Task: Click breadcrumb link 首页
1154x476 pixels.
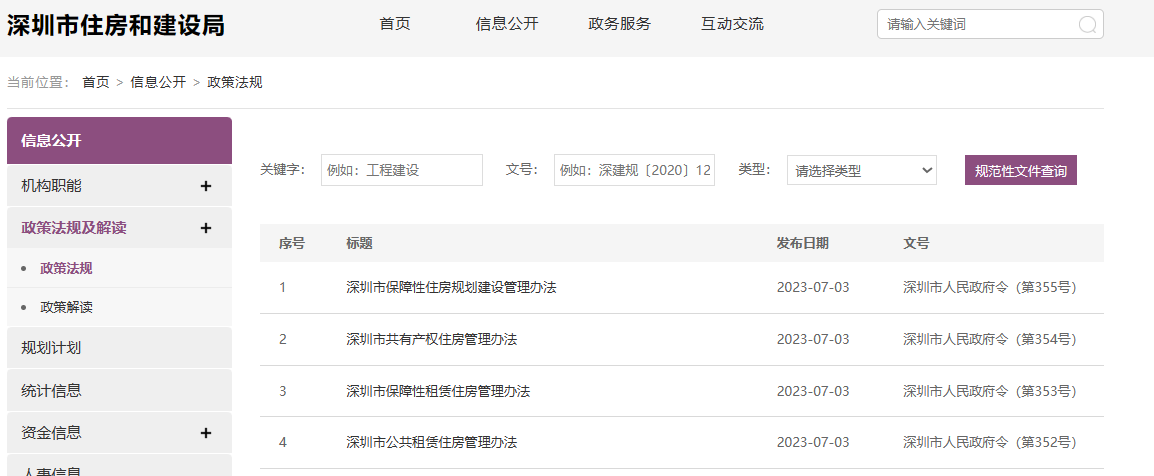Action: (x=96, y=82)
